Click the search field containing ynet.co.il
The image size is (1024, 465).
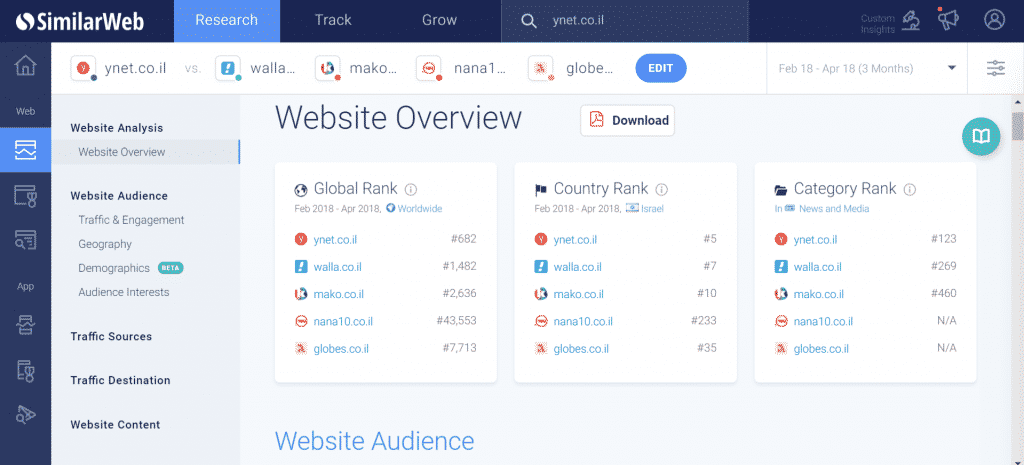tap(625, 21)
